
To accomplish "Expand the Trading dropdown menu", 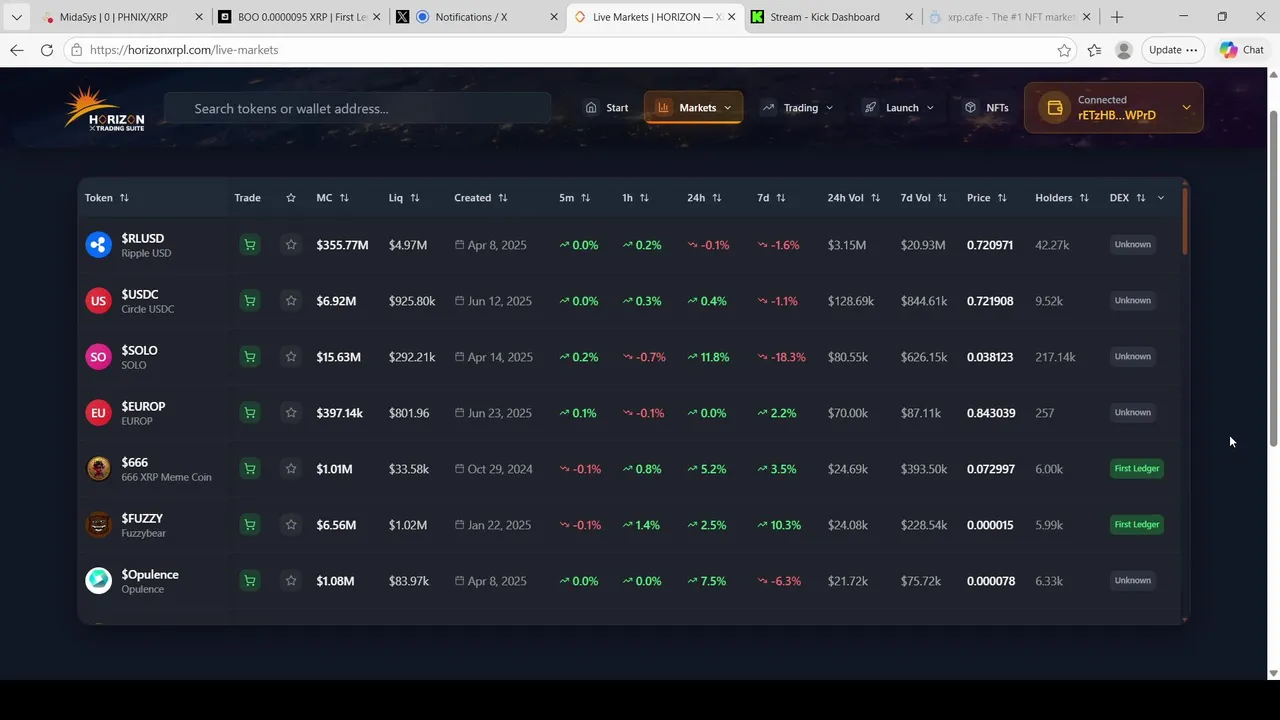I will [x=797, y=108].
